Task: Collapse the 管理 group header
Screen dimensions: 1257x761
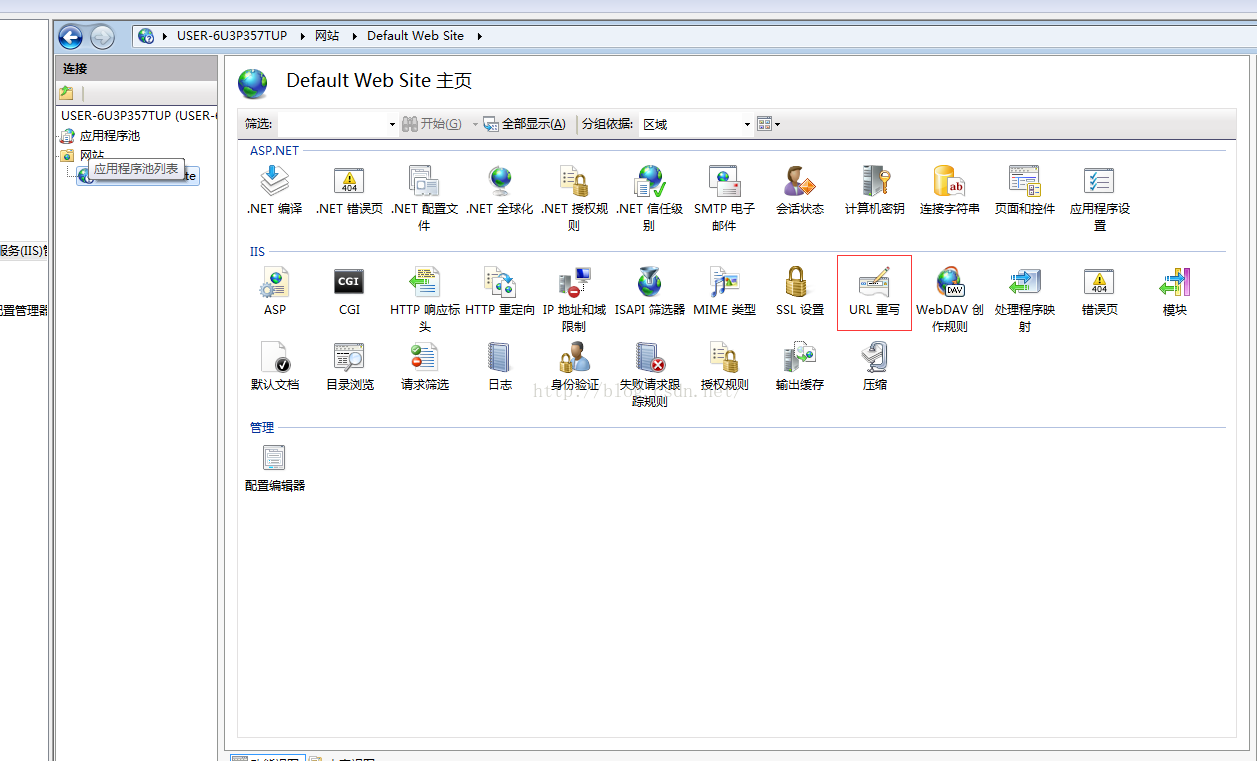Action: pos(261,427)
